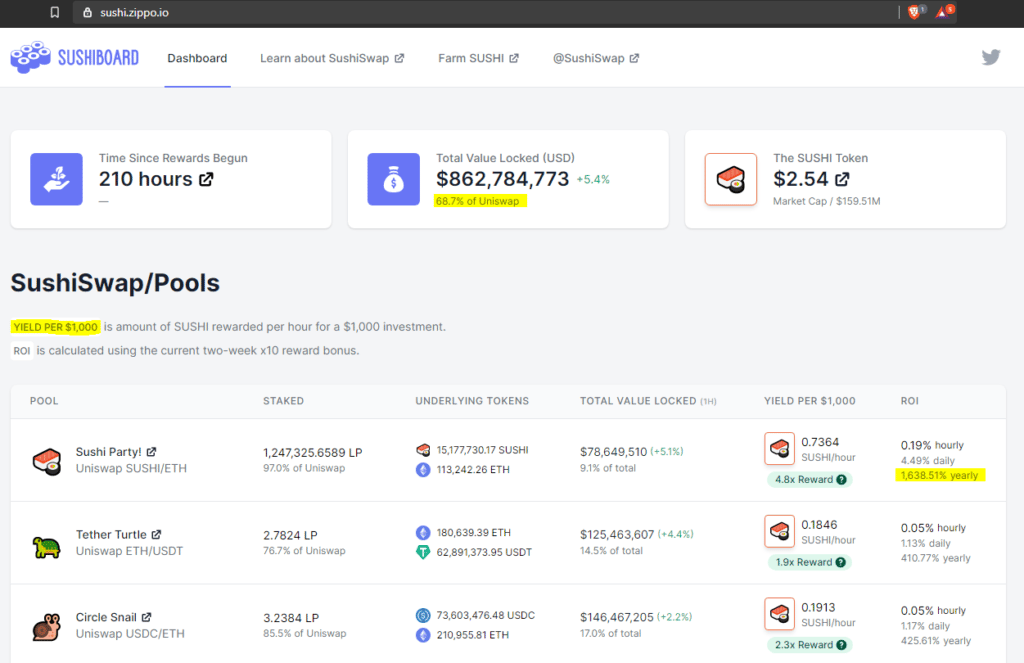The height and width of the screenshot is (663, 1024).
Task: Click the 410.77% yearly ROI value
Action: click(x=936, y=558)
